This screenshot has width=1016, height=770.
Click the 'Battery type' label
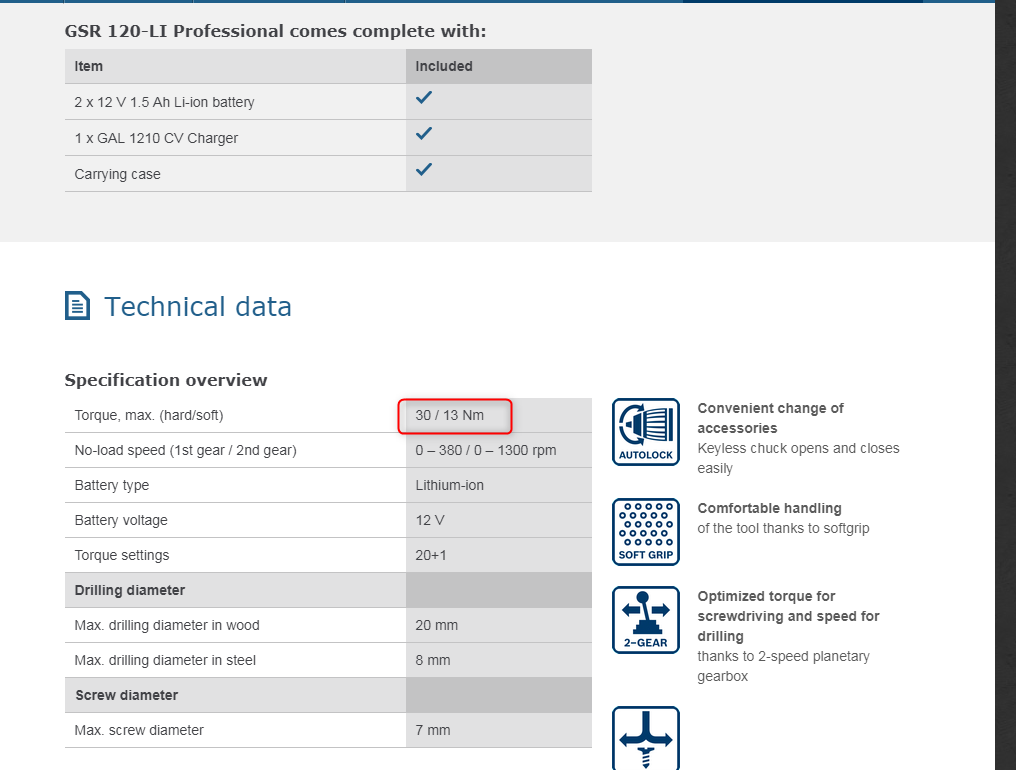(111, 485)
